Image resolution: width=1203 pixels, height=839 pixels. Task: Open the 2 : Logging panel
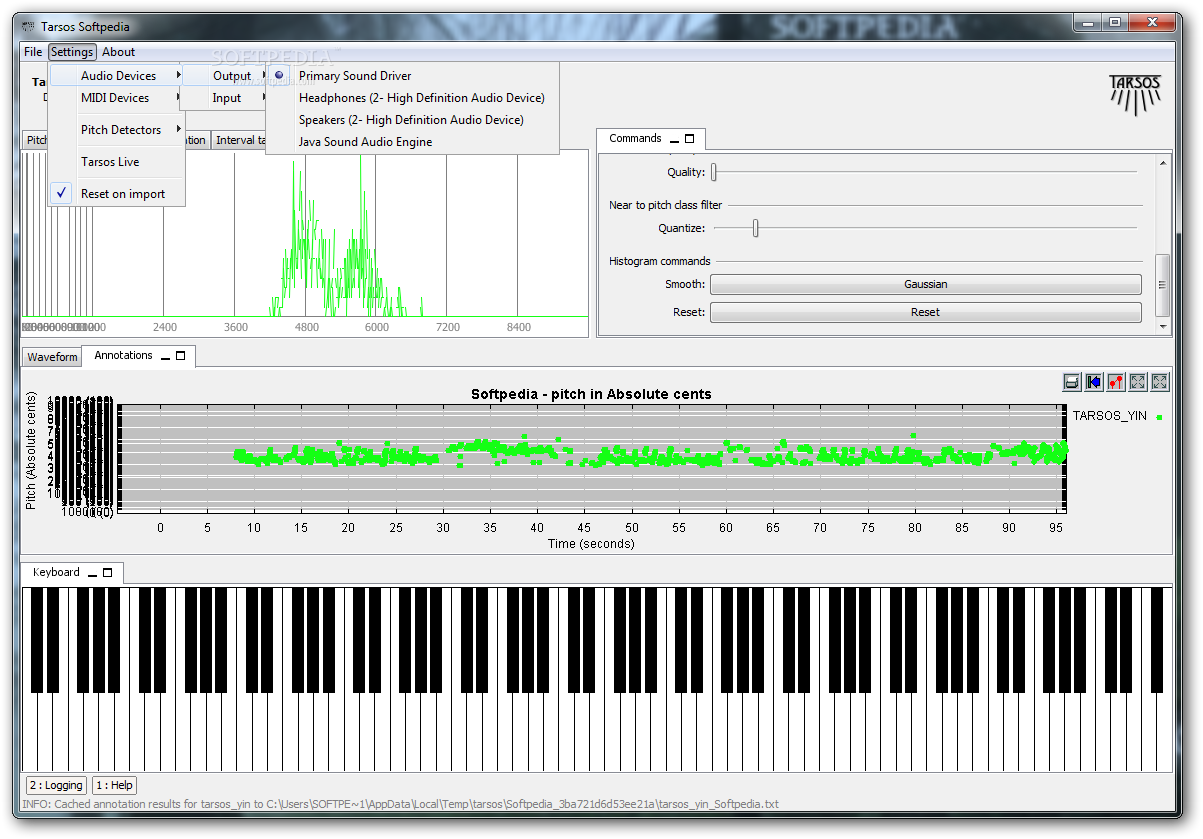pyautogui.click(x=56, y=786)
